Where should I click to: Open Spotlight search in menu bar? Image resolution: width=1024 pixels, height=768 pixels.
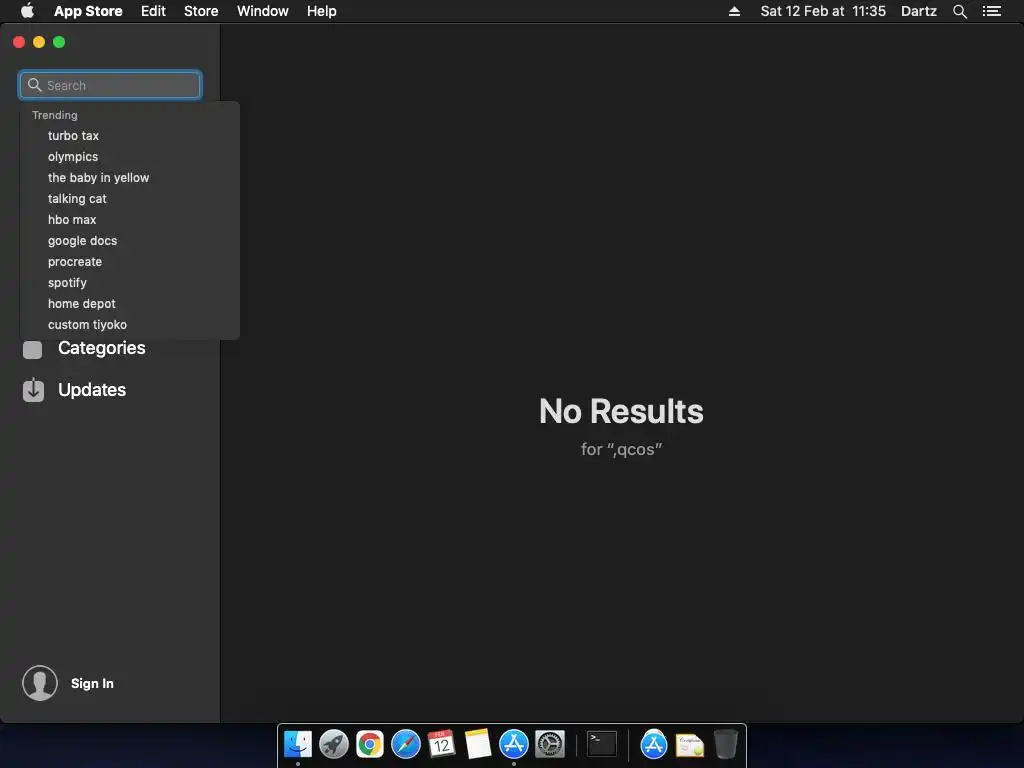coord(960,11)
